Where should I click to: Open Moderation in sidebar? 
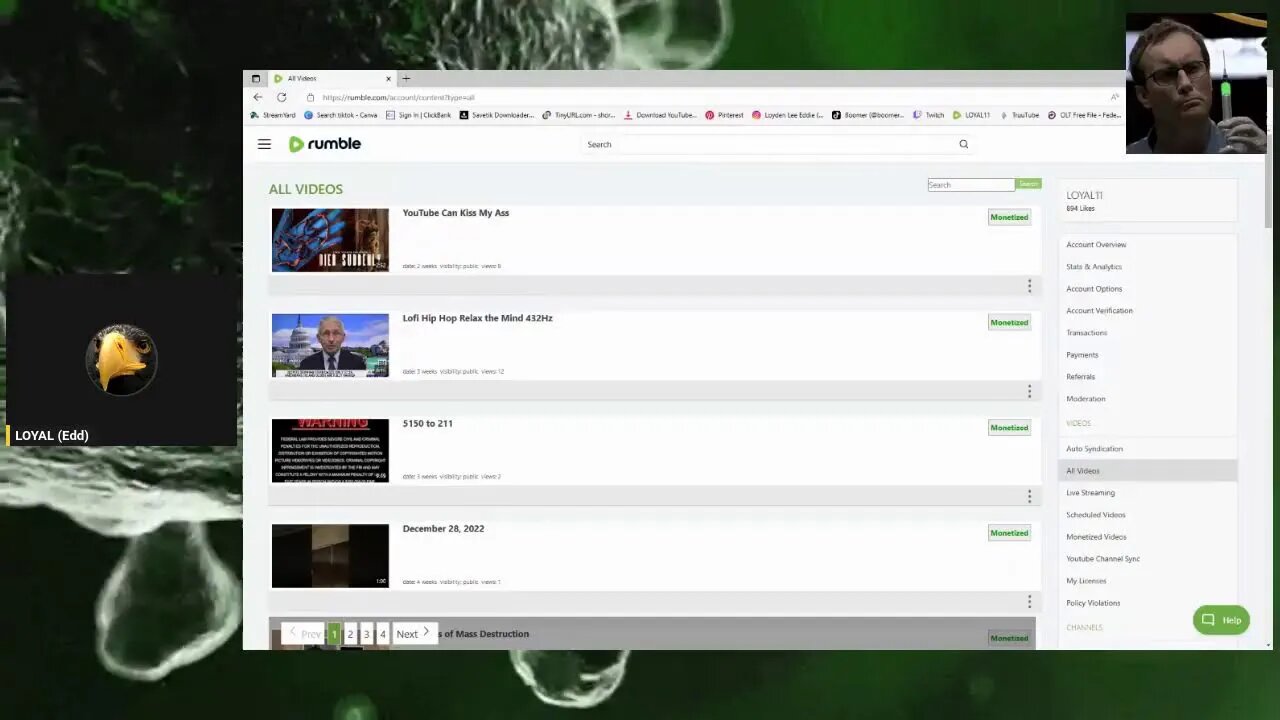[x=1086, y=398]
